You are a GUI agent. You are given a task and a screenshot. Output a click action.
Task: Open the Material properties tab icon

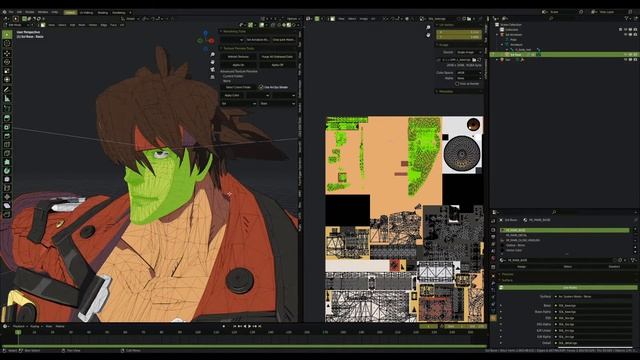pyautogui.click(x=493, y=317)
